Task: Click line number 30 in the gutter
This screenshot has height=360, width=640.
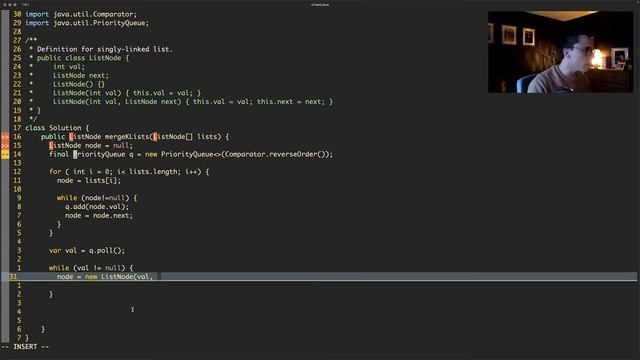Action: point(17,14)
